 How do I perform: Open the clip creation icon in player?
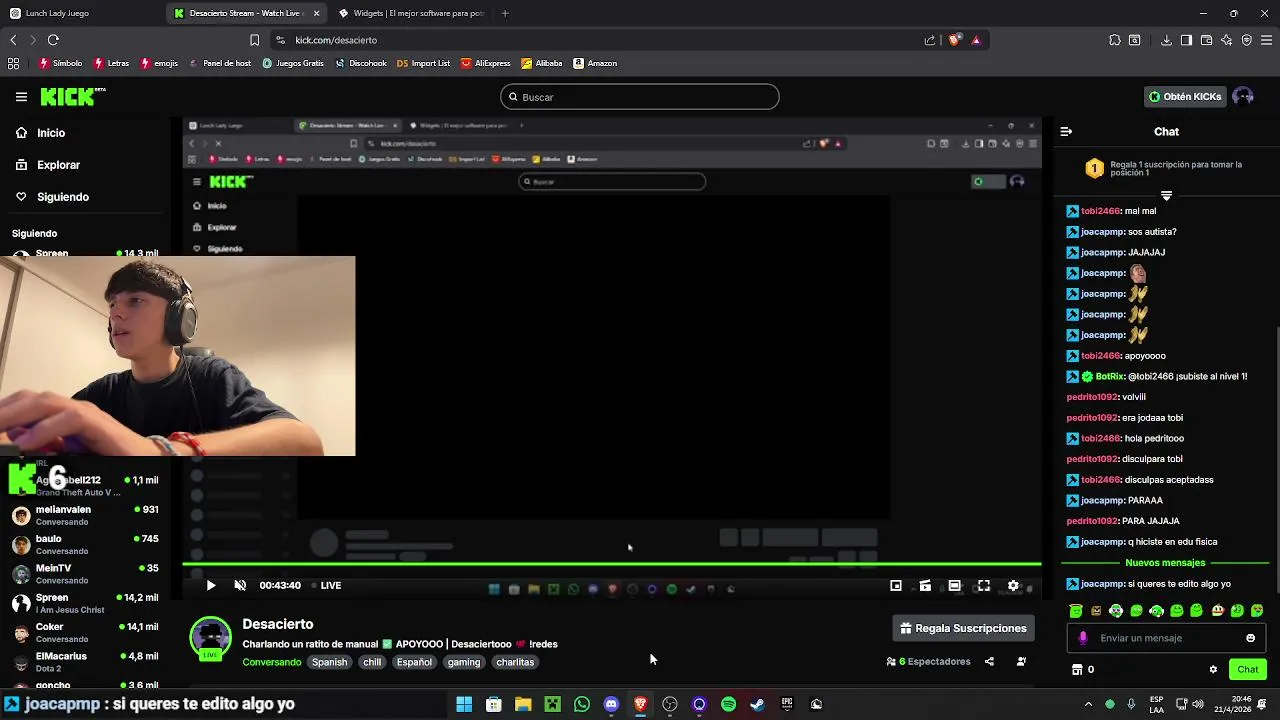coord(925,586)
